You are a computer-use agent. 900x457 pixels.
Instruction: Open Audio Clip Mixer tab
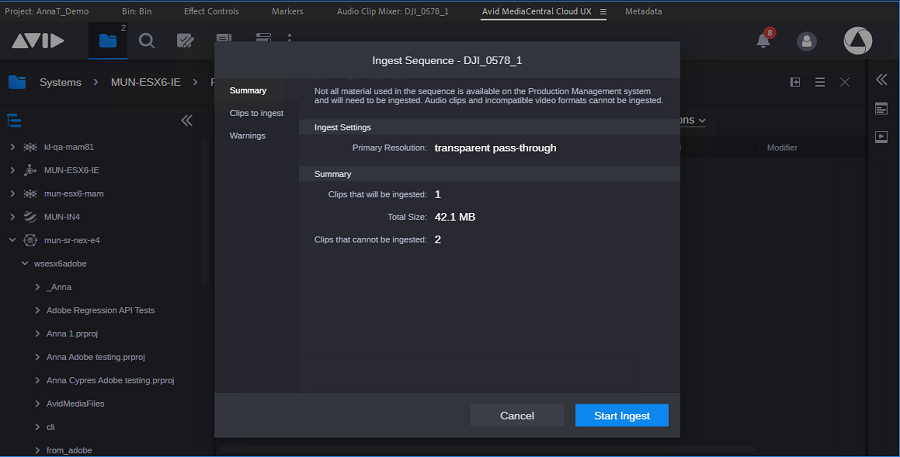pyautogui.click(x=393, y=11)
